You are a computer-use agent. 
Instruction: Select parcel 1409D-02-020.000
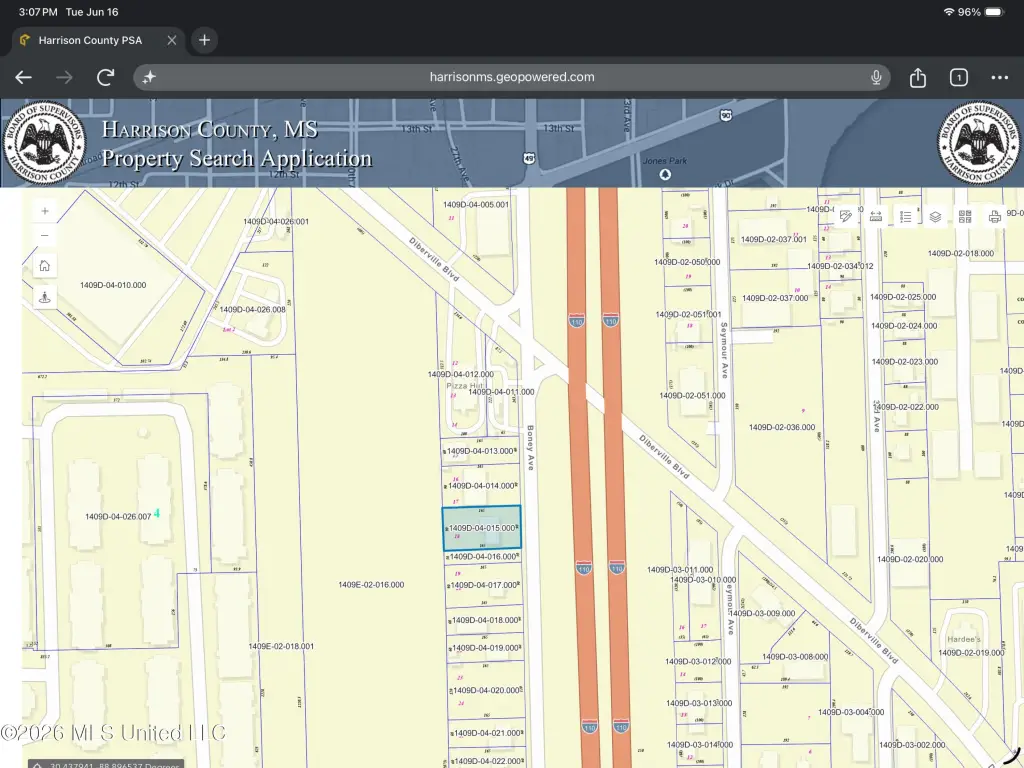(910, 560)
